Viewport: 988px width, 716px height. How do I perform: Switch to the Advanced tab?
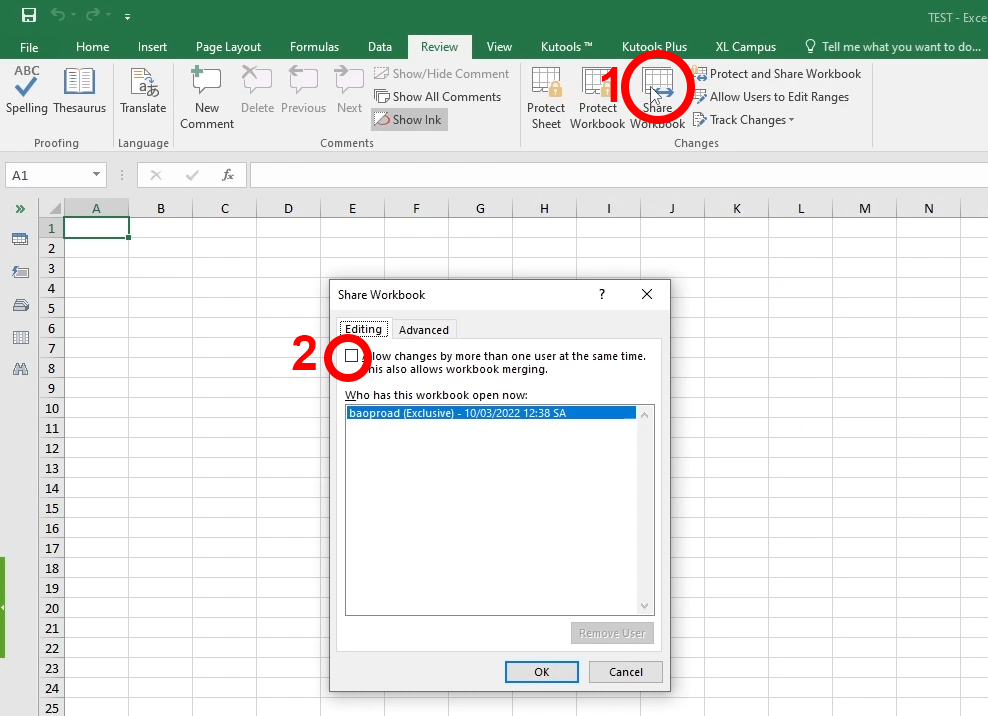(424, 329)
